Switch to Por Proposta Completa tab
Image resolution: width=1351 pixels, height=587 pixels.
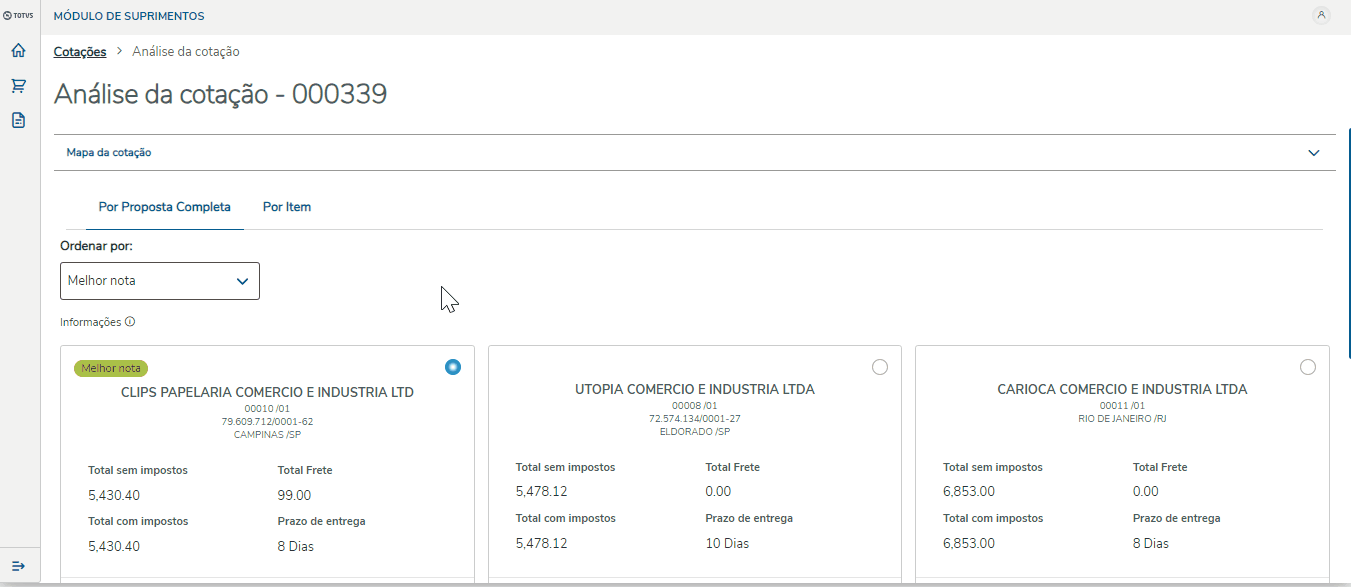[x=164, y=207]
